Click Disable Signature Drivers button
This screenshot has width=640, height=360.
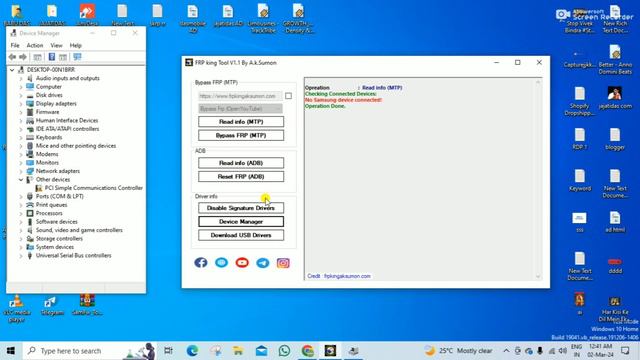[x=241, y=208]
